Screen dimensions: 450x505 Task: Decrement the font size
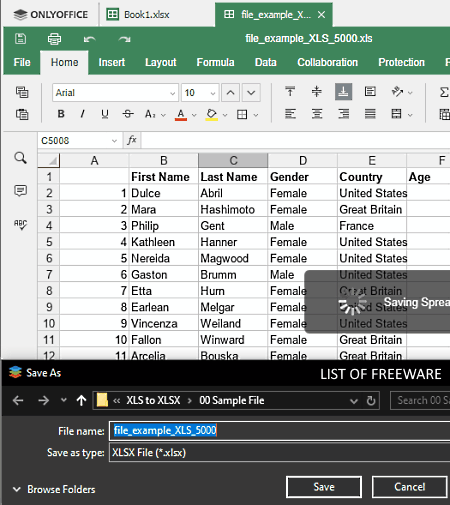click(251, 92)
